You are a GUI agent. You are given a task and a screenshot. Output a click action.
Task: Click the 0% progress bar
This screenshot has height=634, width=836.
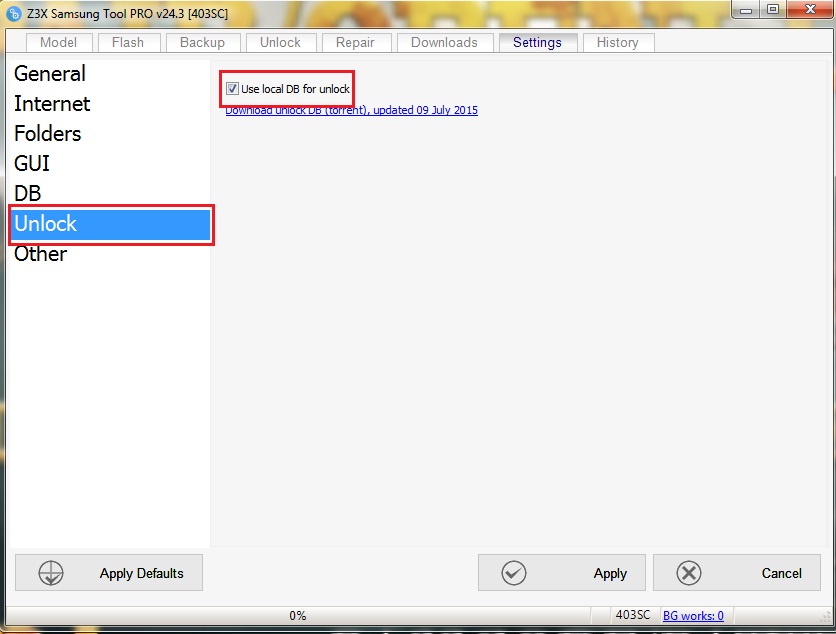pyautogui.click(x=298, y=616)
